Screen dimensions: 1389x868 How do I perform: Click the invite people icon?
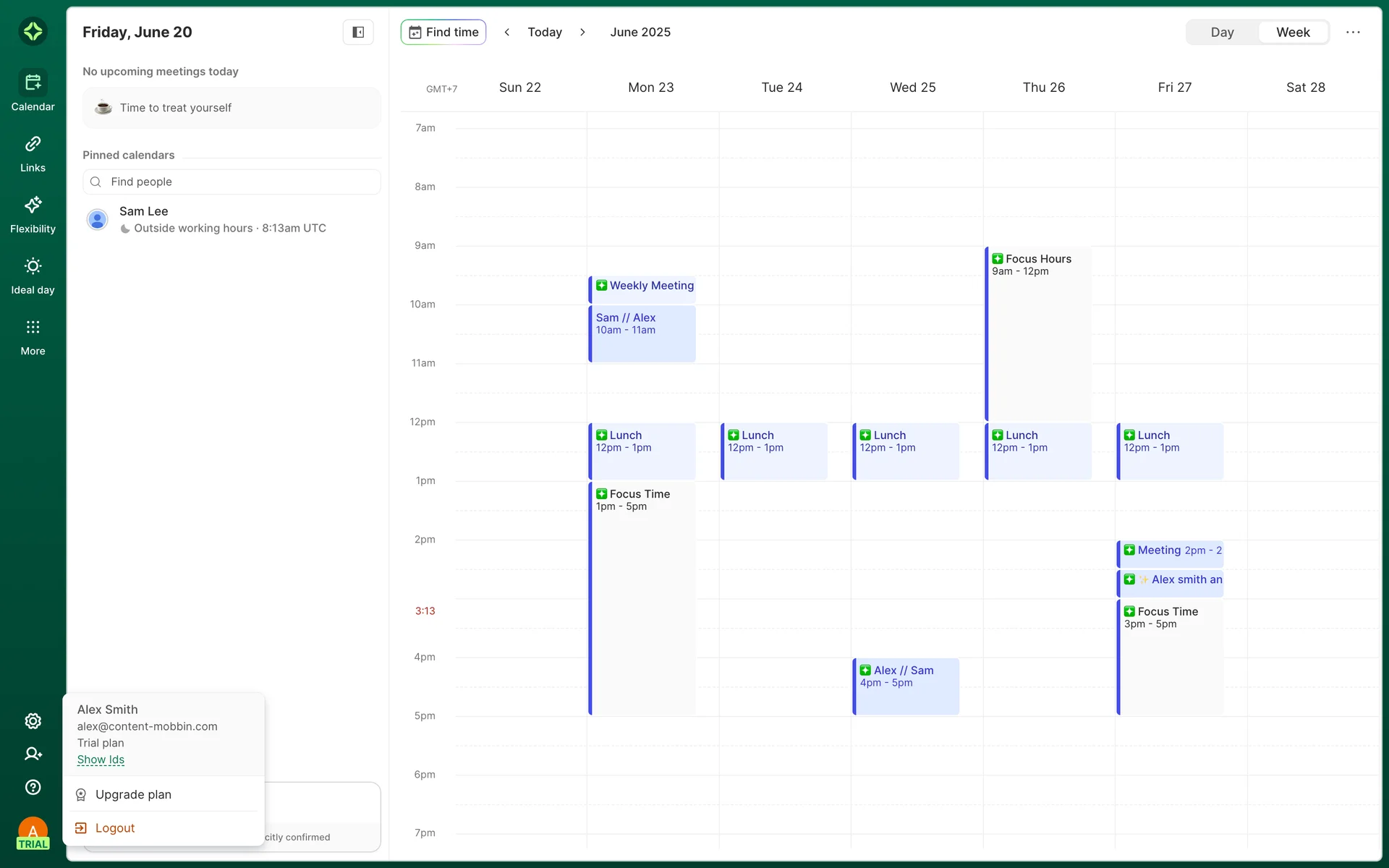(33, 754)
